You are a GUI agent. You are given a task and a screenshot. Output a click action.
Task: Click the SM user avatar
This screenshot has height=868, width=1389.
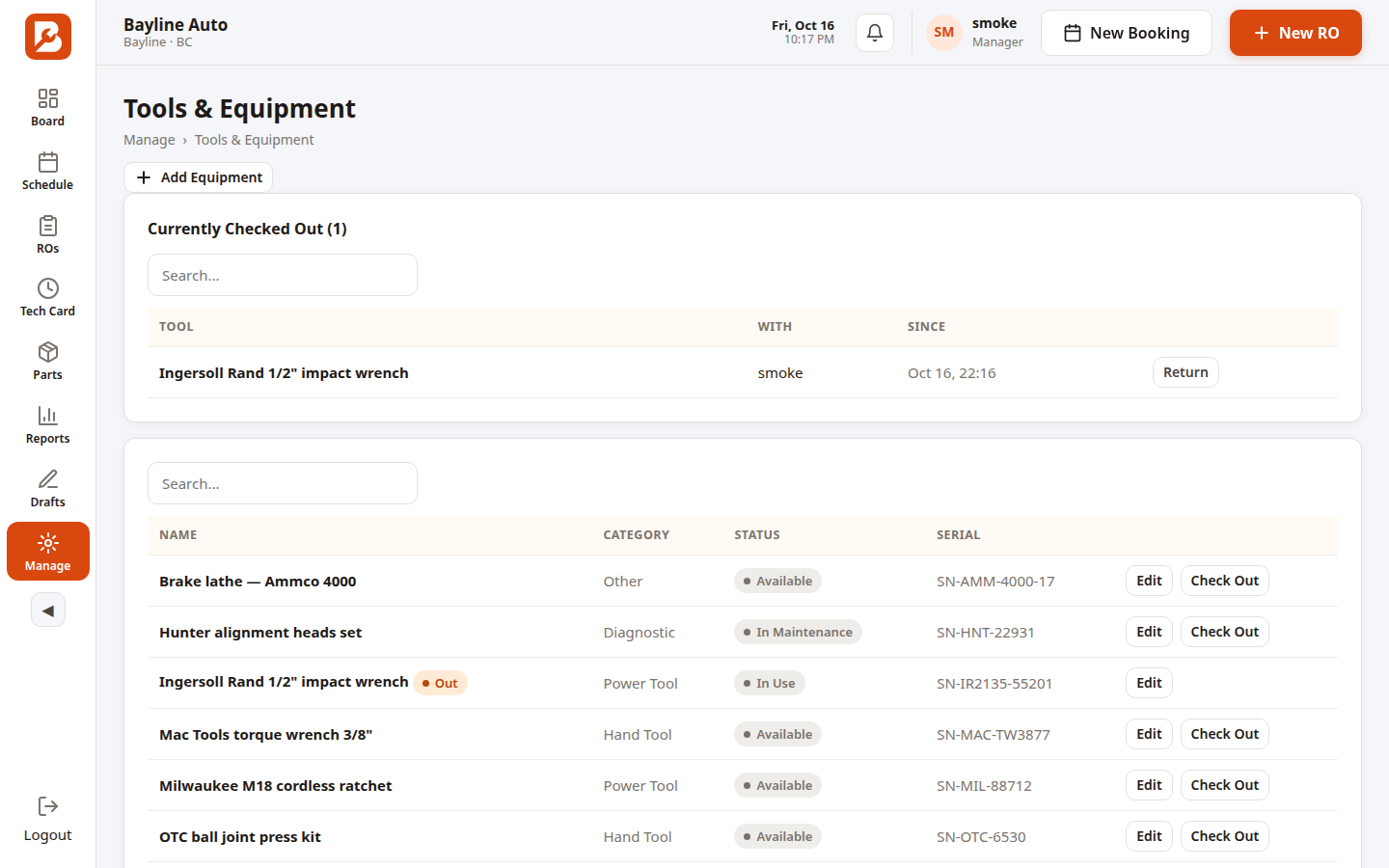point(944,33)
